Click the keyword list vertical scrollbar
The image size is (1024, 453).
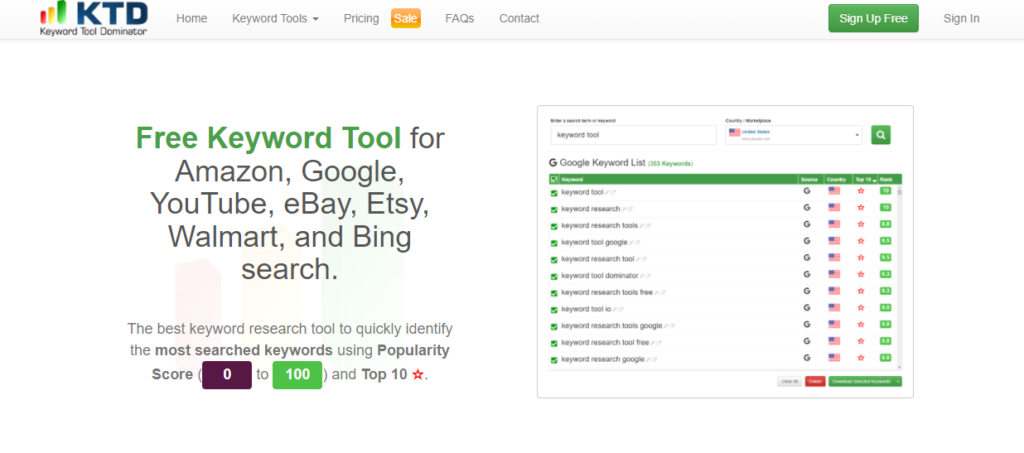pos(899,277)
